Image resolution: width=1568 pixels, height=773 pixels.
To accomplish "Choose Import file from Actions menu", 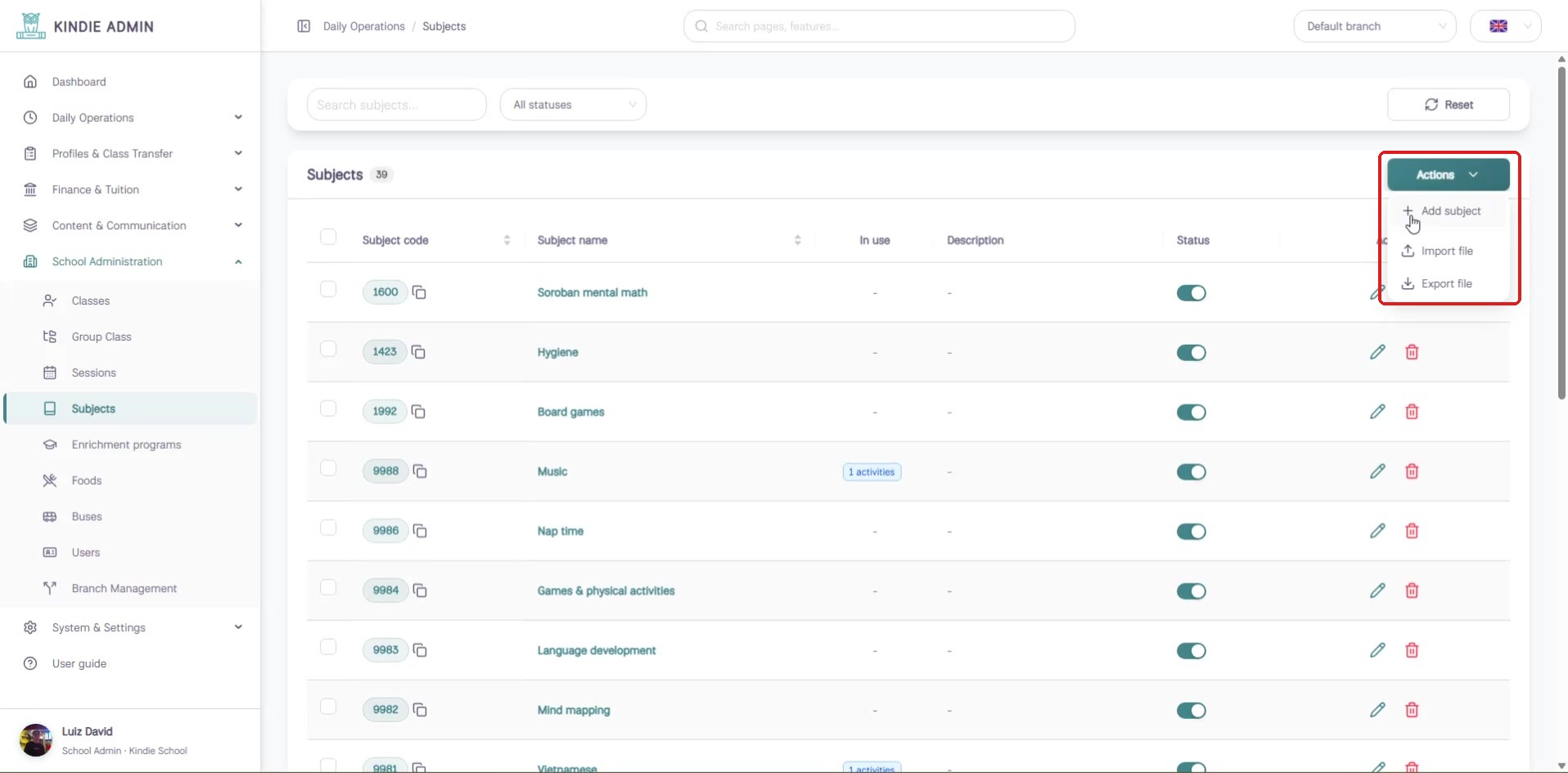I will coord(1449,251).
